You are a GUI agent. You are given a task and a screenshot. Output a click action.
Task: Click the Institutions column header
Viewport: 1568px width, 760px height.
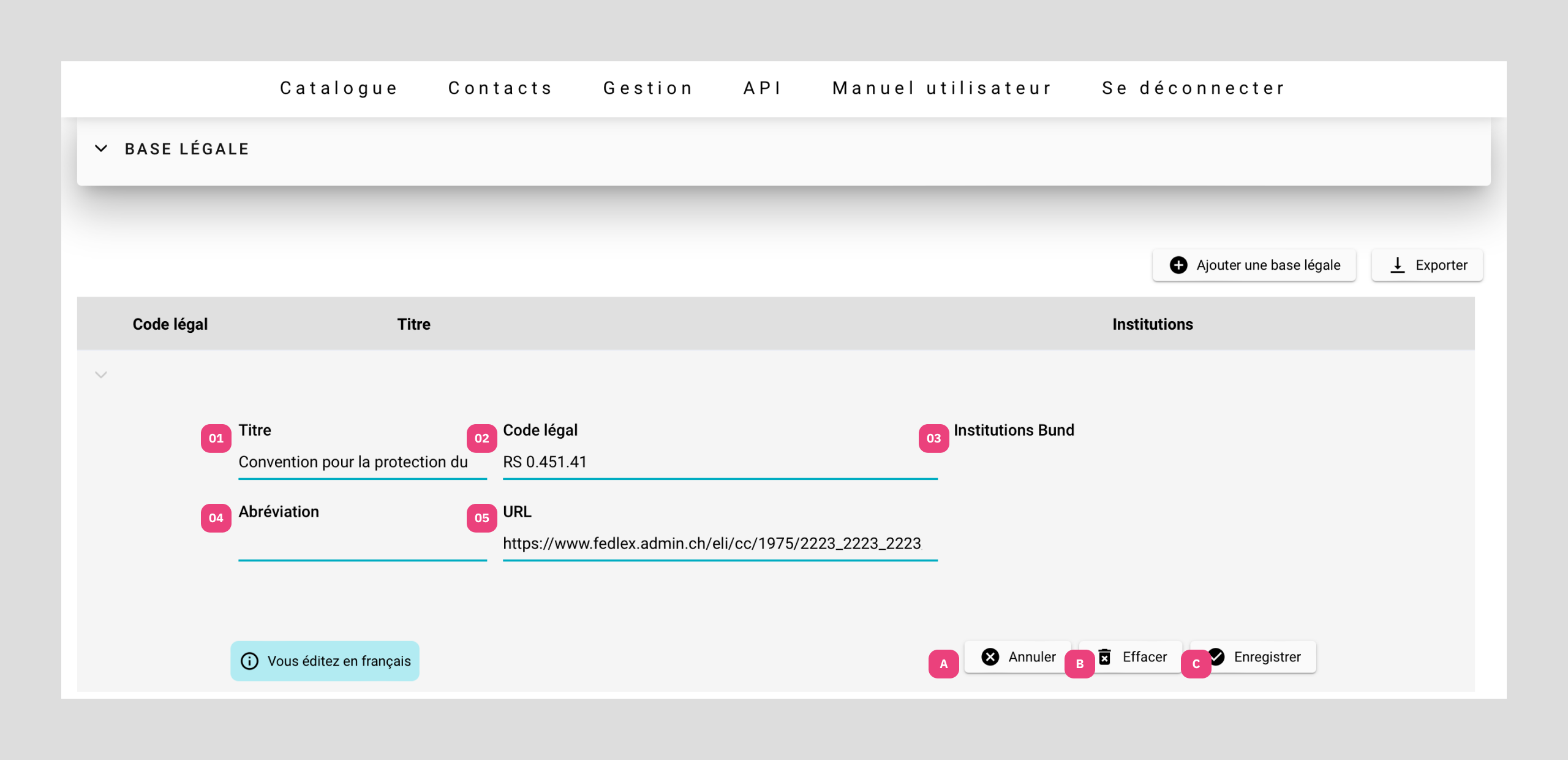[x=1152, y=324]
